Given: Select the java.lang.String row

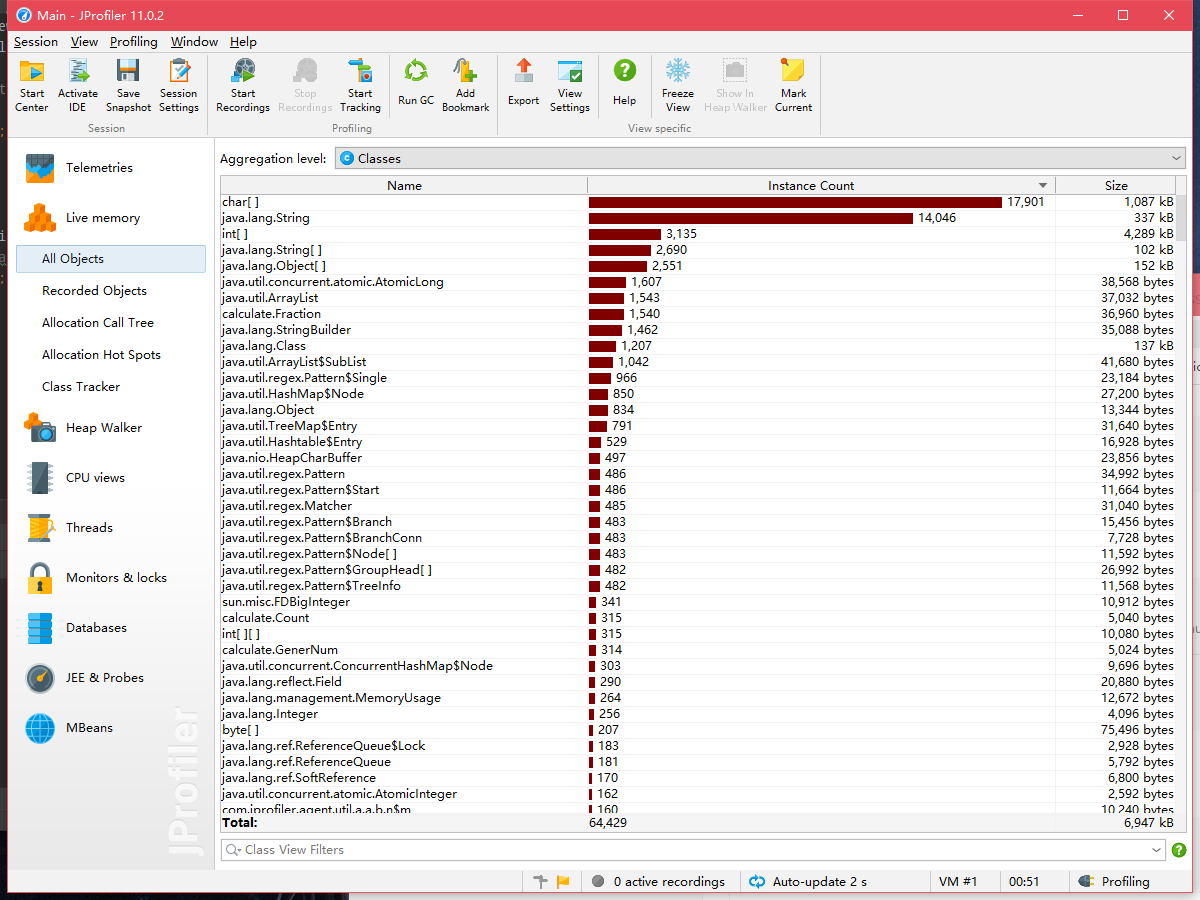Looking at the screenshot, I should tap(698, 218).
